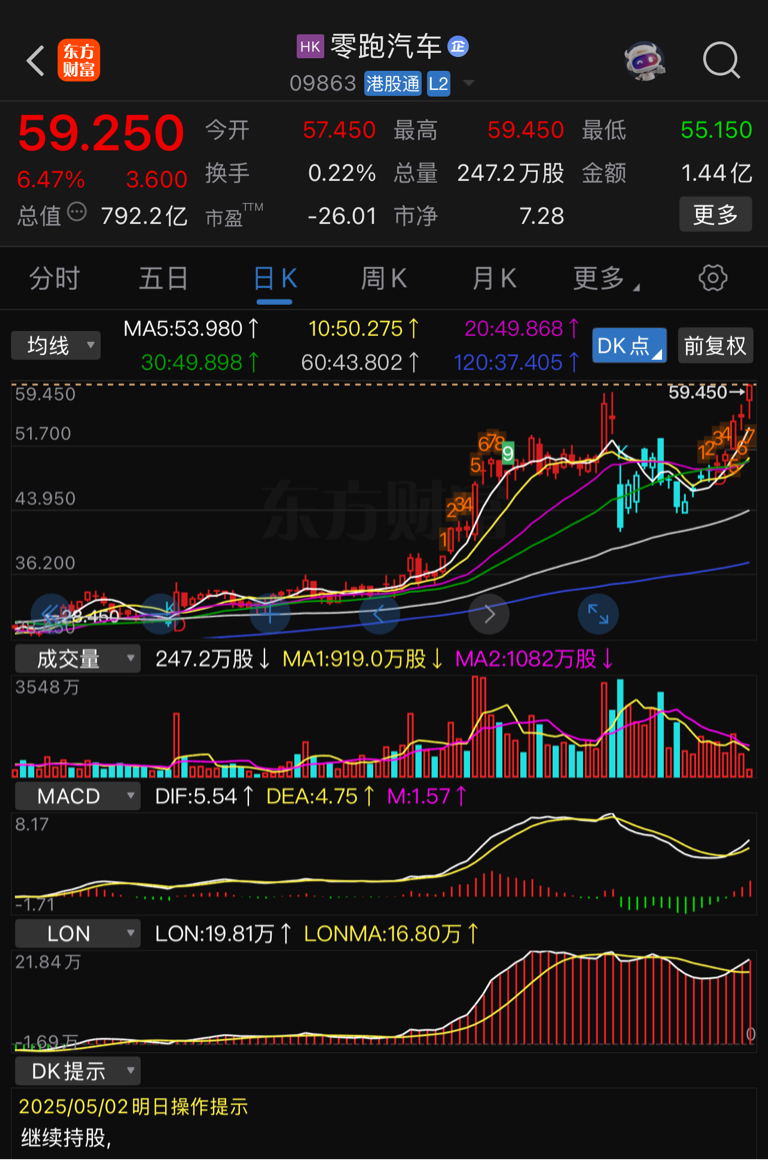Tap the stock code 09863
Viewport: 768px width, 1160px height.
tap(323, 83)
